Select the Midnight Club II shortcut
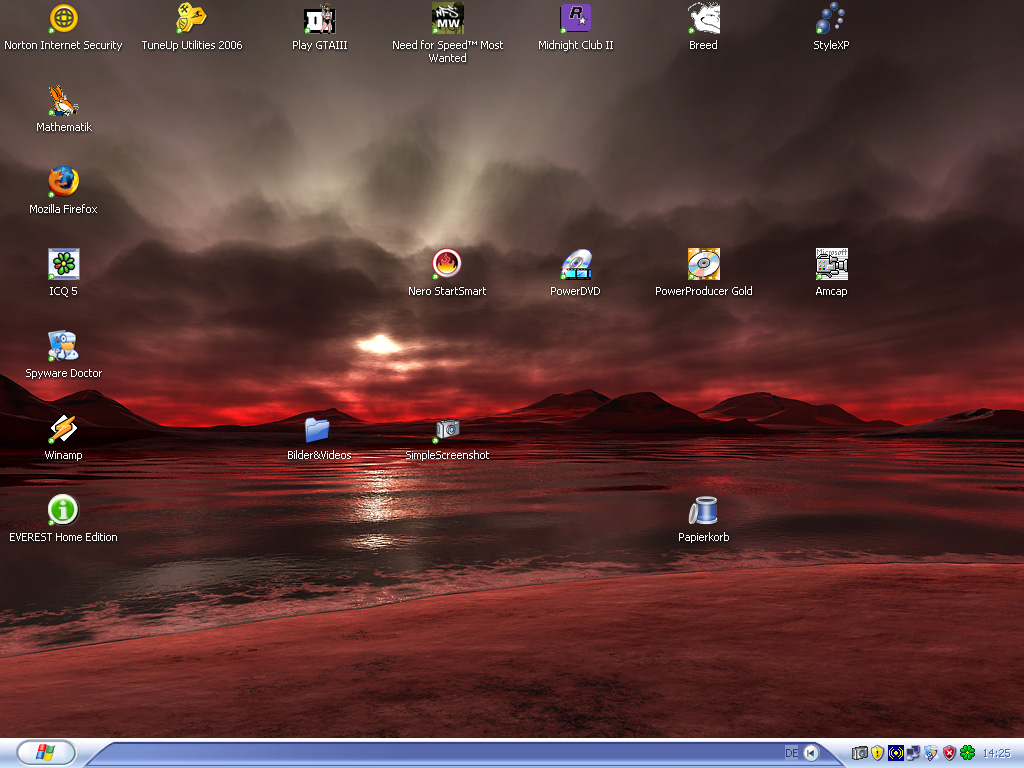The height and width of the screenshot is (768, 1024). tap(575, 19)
